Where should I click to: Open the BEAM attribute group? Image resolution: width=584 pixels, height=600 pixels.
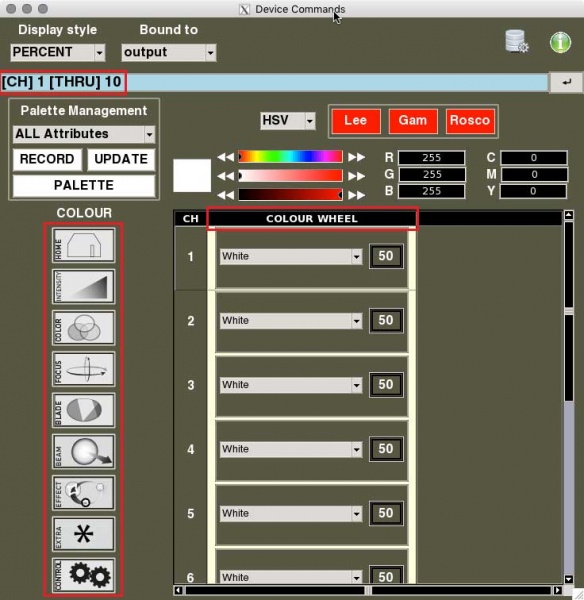pos(83,452)
